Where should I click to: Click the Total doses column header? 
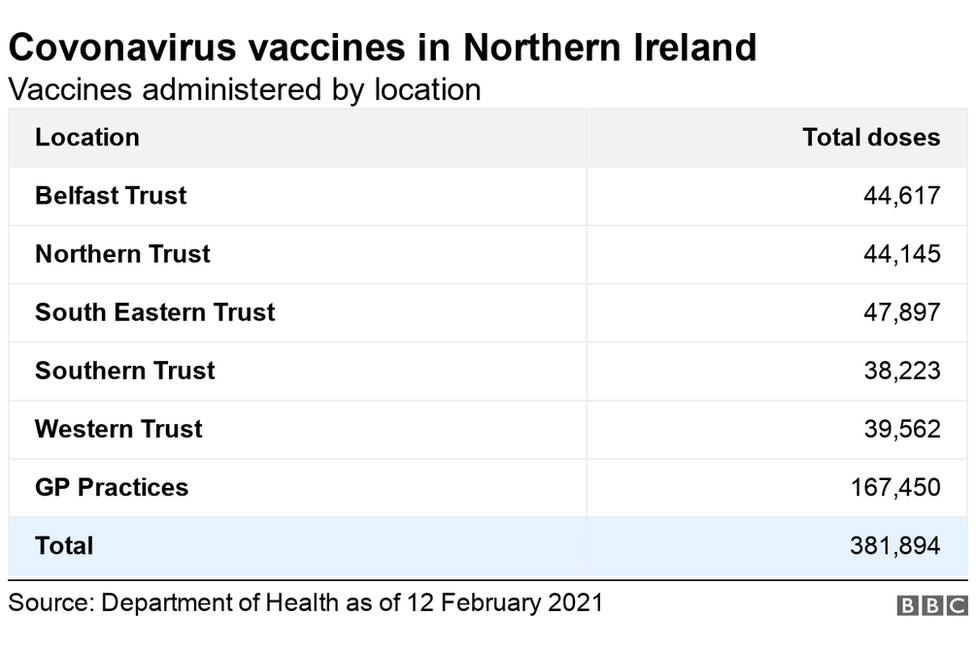pyautogui.click(x=870, y=137)
